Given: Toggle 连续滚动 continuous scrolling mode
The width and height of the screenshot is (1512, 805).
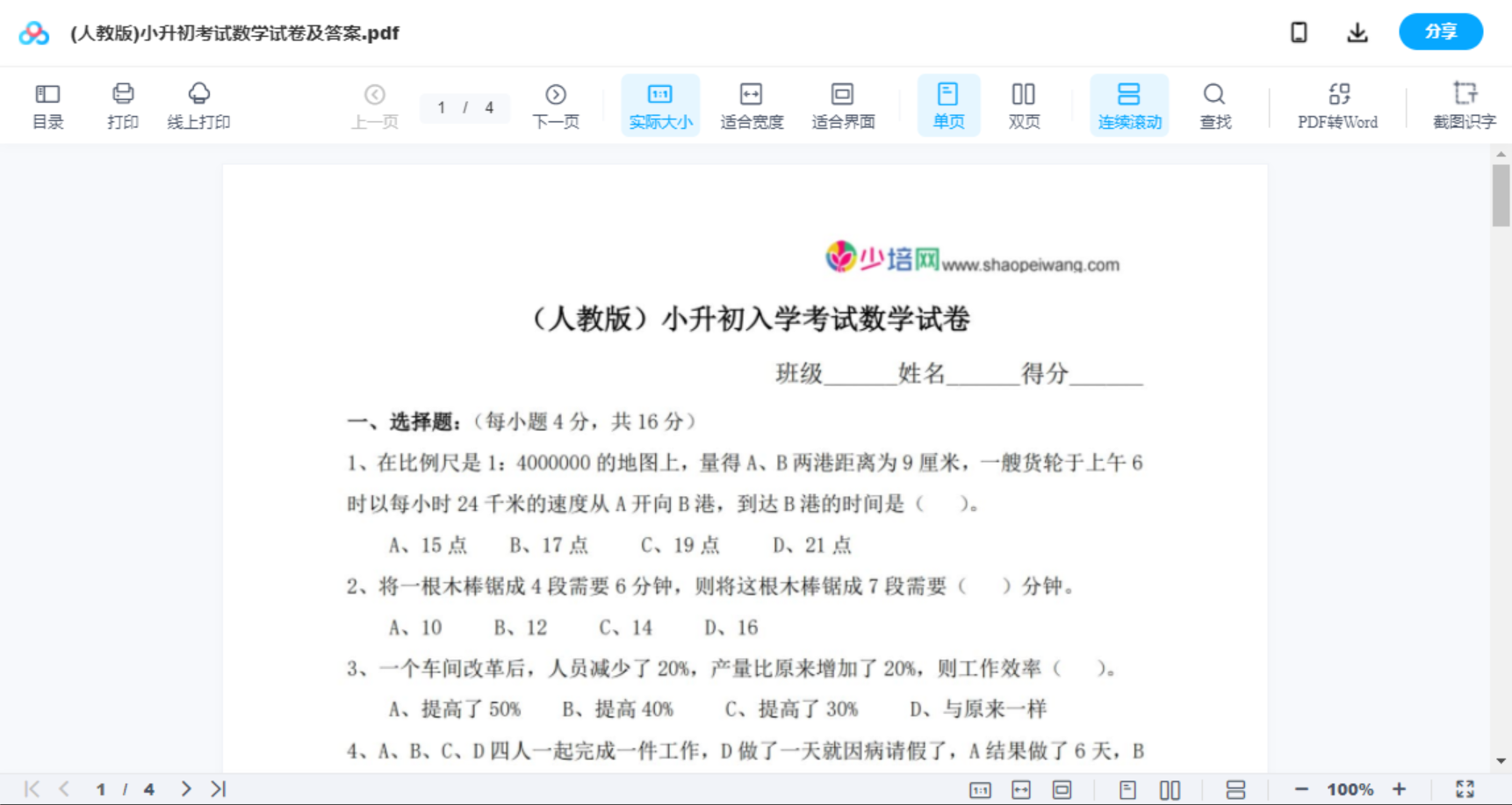Looking at the screenshot, I should pos(1129,104).
